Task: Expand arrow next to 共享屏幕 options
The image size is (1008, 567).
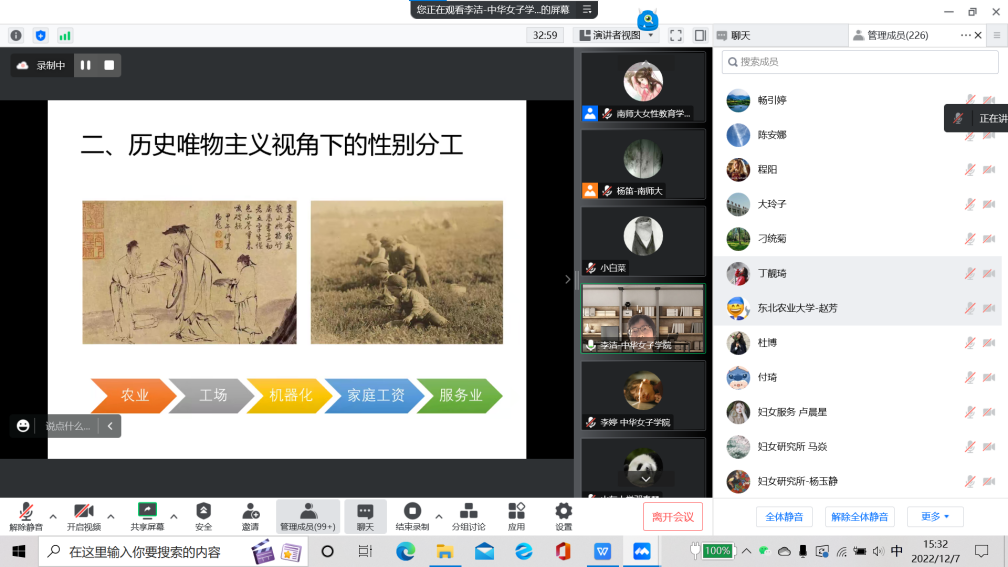Action: tap(174, 516)
